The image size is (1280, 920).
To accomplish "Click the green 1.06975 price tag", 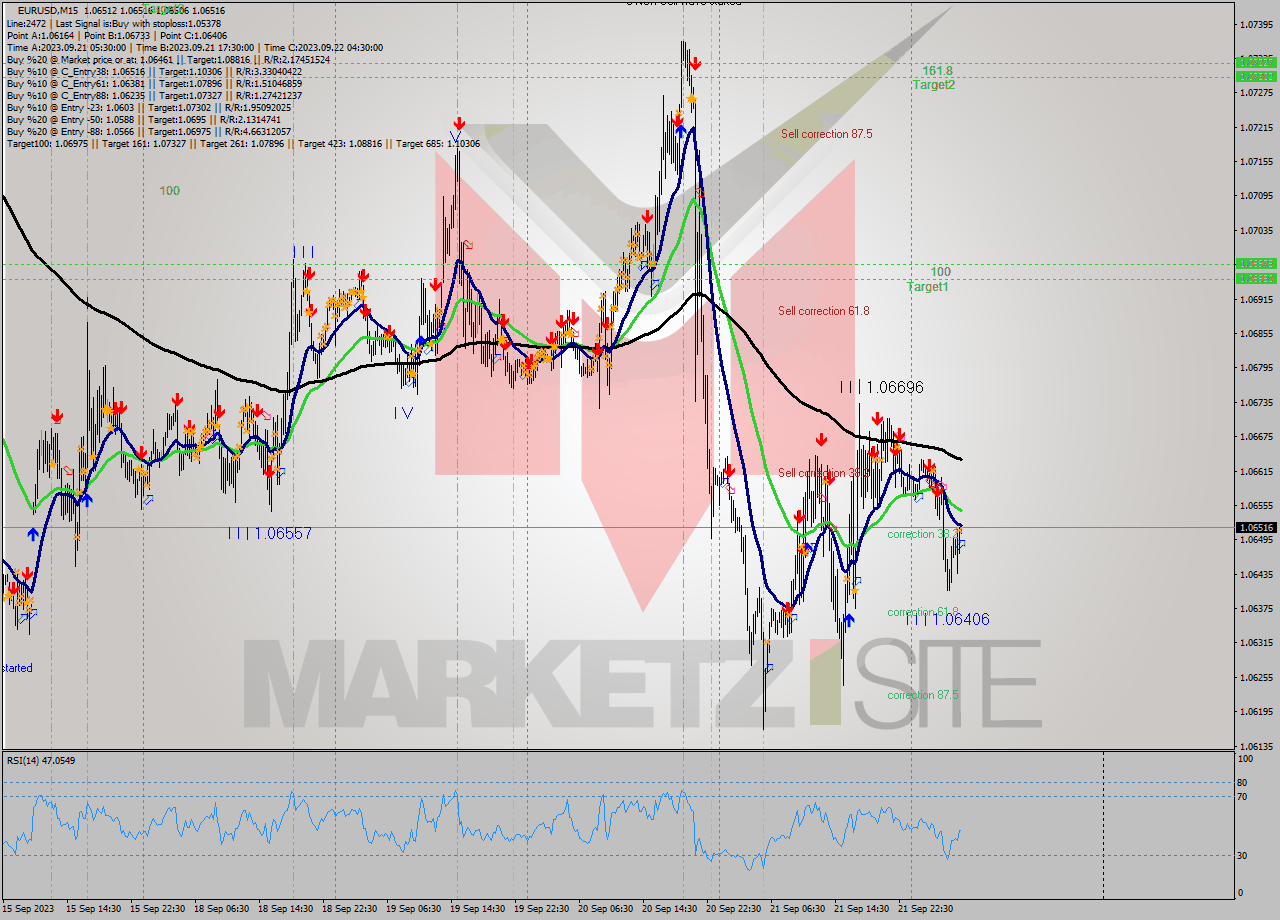I will coord(1256,264).
